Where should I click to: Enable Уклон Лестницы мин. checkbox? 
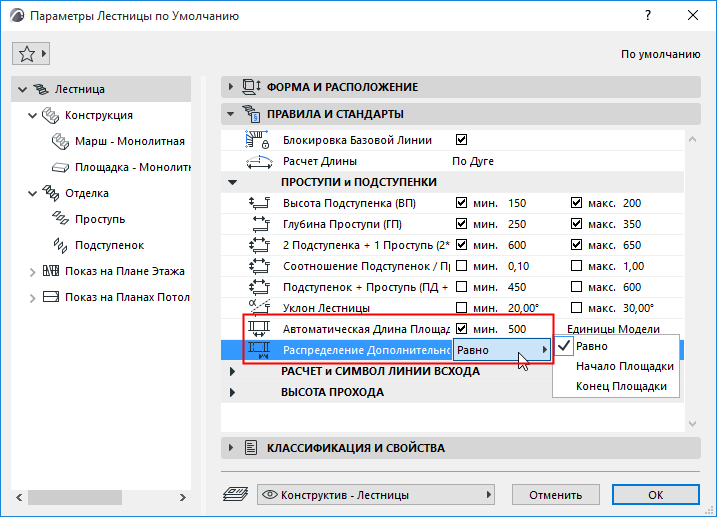(461, 308)
